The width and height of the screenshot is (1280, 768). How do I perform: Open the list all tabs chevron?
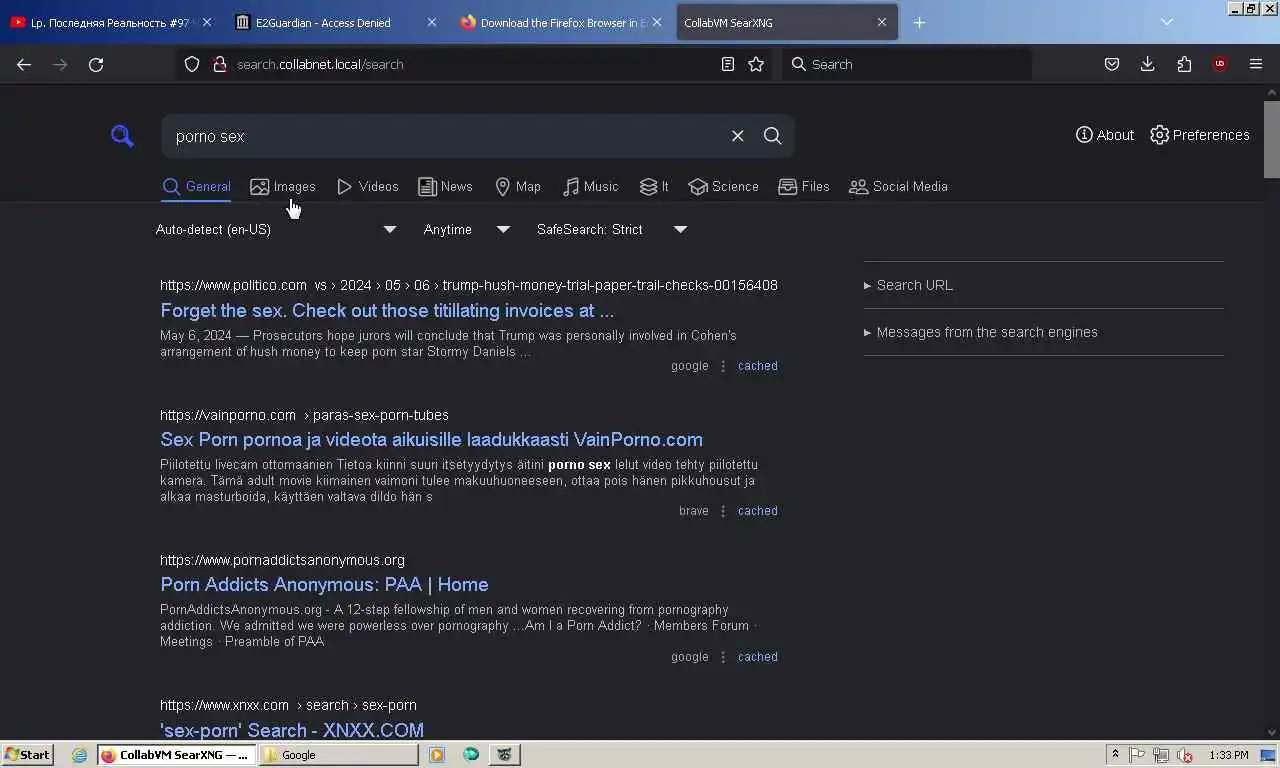click(x=1166, y=22)
